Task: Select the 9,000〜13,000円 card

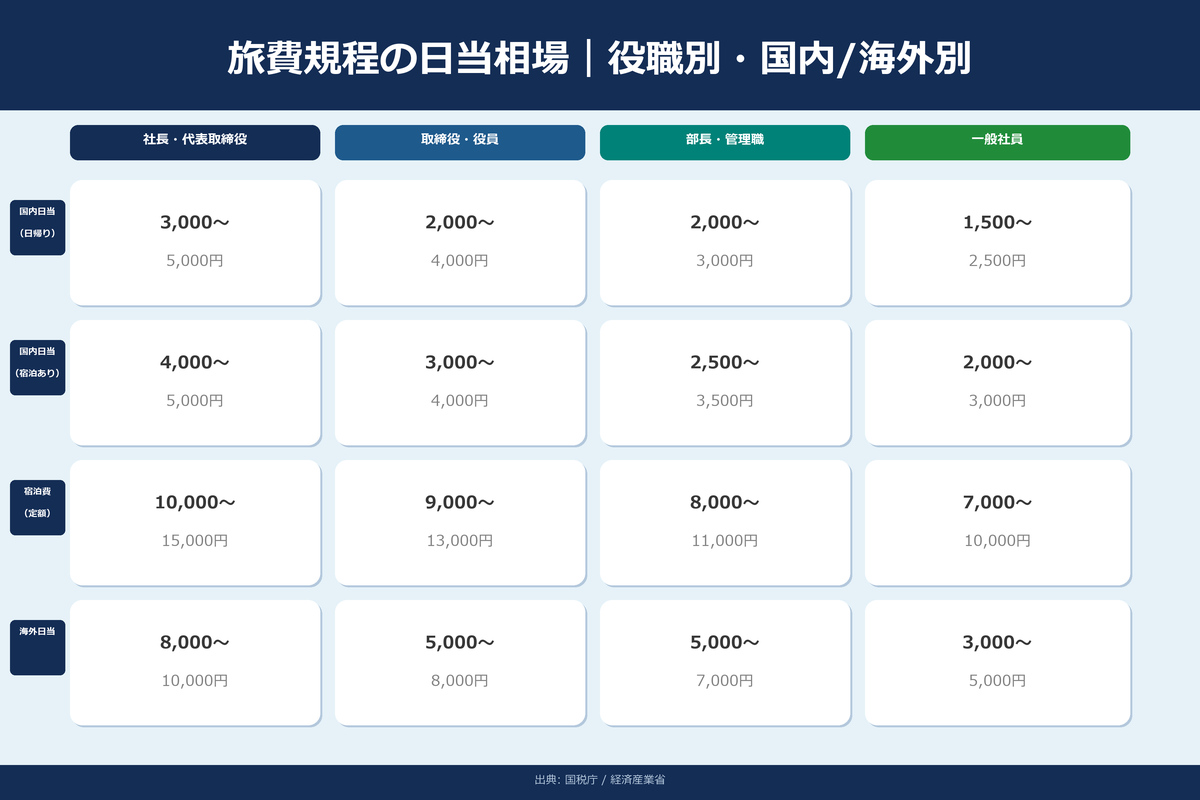Action: [x=460, y=522]
